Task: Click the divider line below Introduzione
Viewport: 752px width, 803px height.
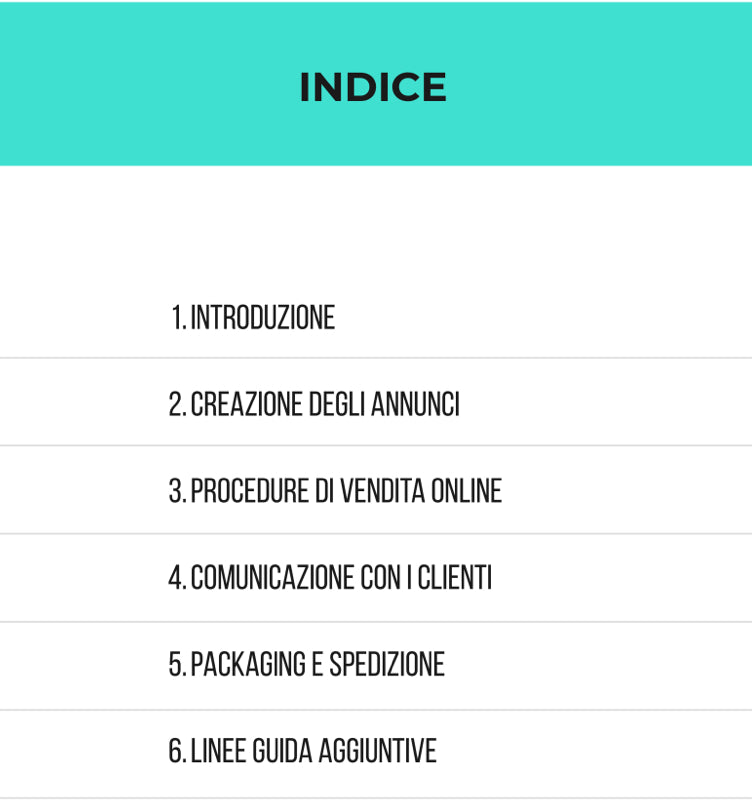Action: [376, 358]
